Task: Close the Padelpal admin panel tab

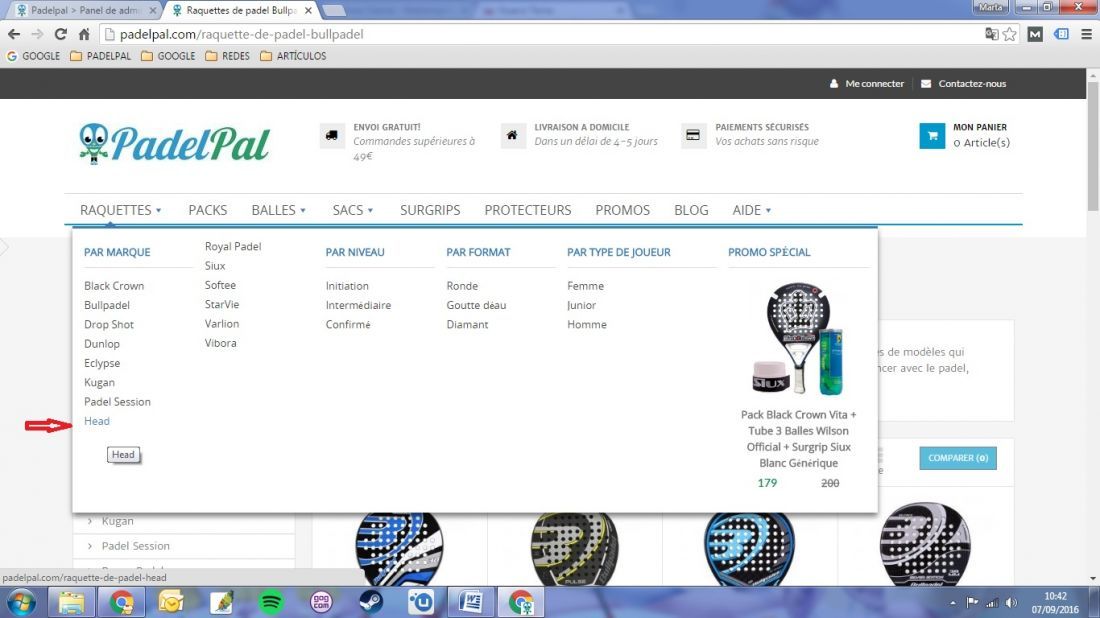Action: tap(152, 11)
